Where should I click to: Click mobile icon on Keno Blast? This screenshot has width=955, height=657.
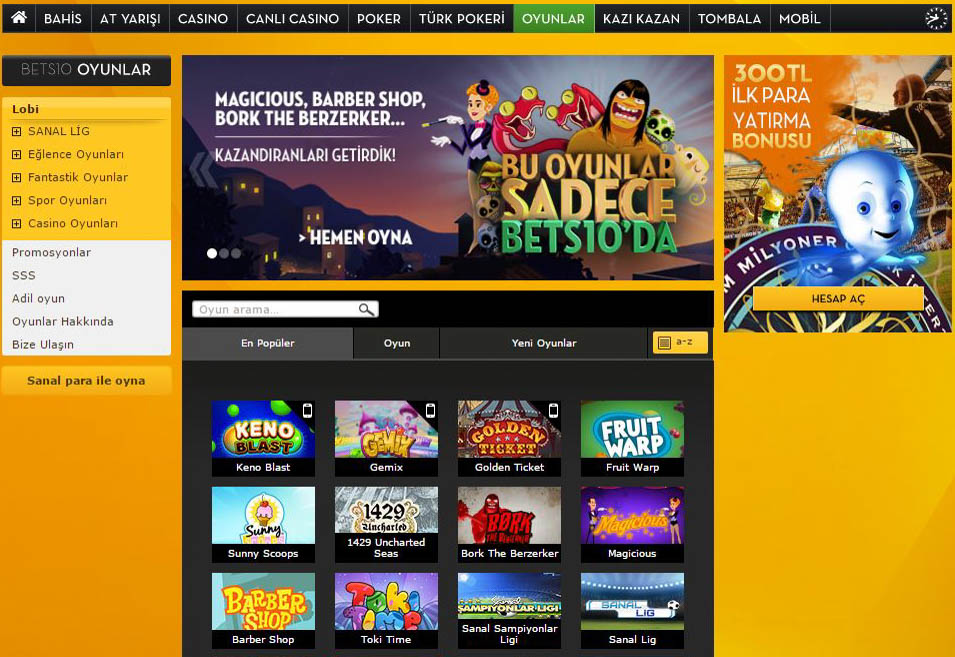click(x=308, y=410)
